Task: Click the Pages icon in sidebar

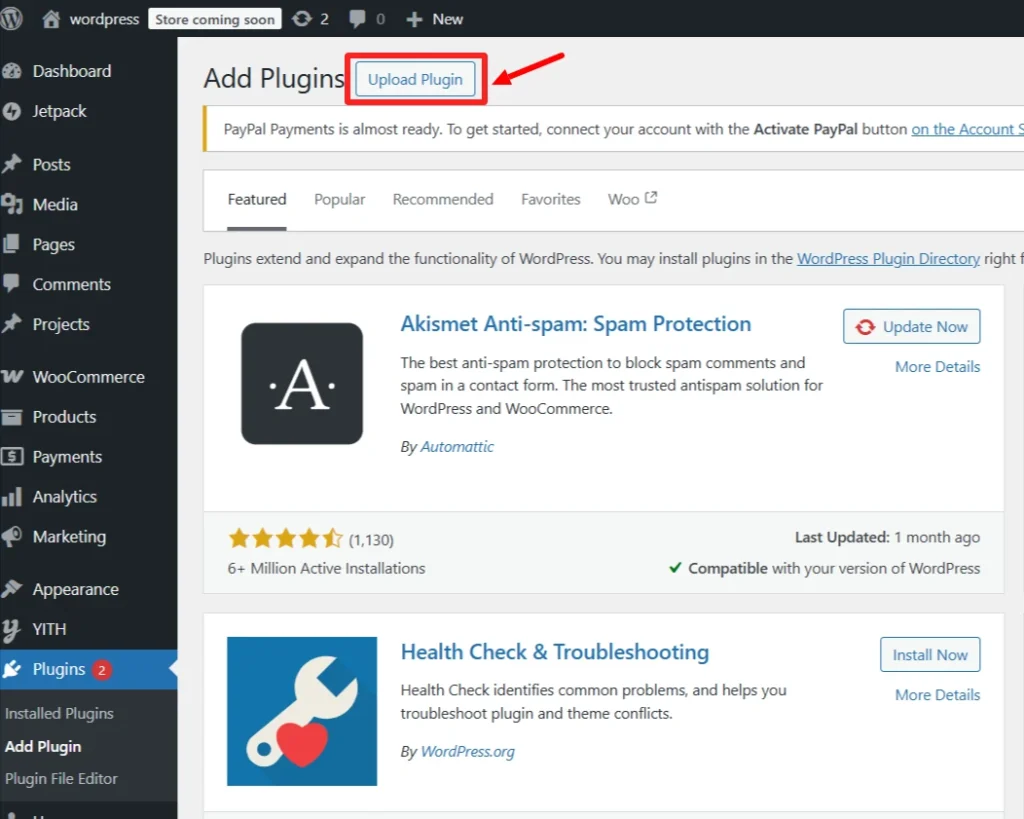Action: point(11,244)
